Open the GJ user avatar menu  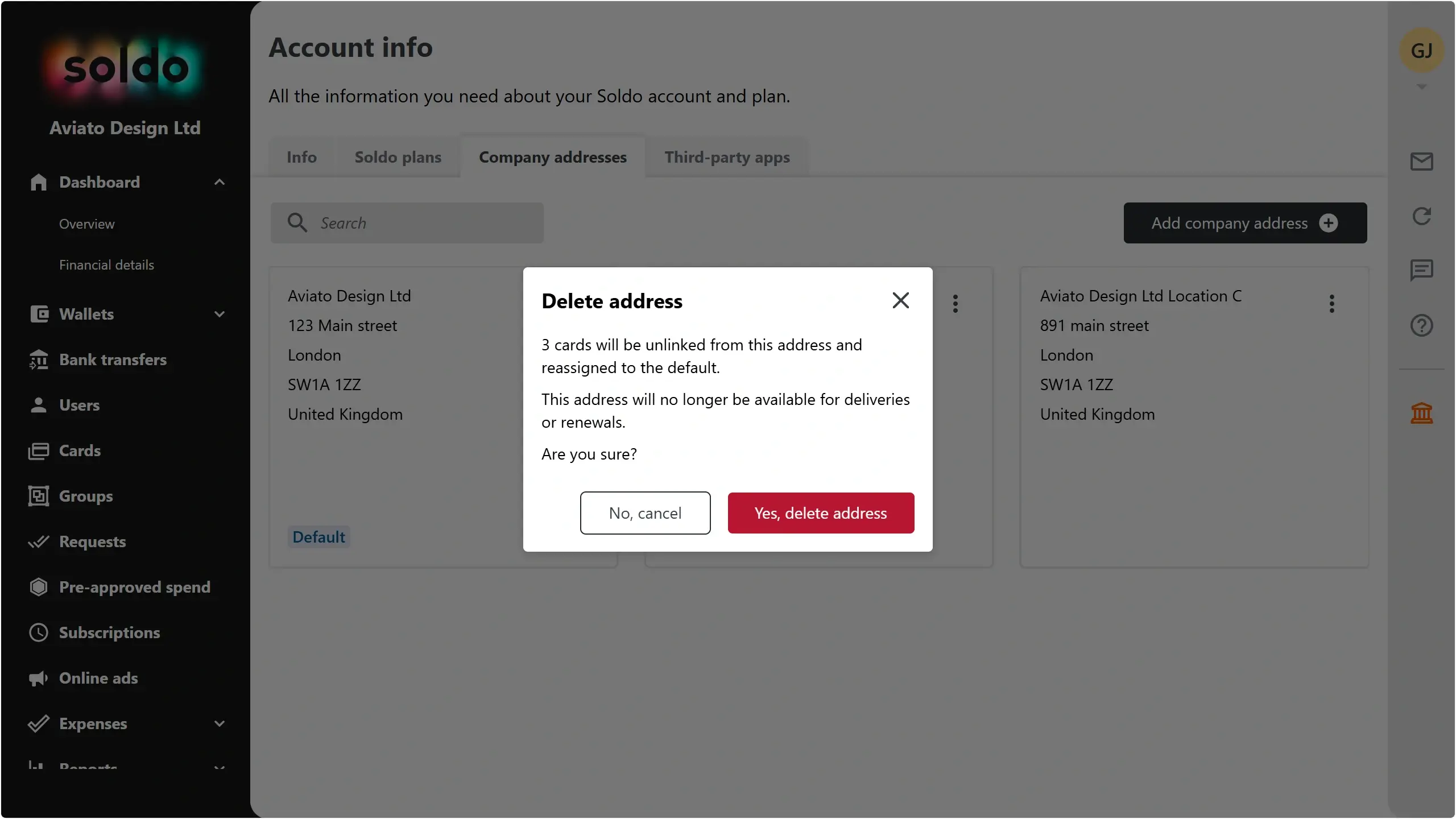coord(1421,51)
